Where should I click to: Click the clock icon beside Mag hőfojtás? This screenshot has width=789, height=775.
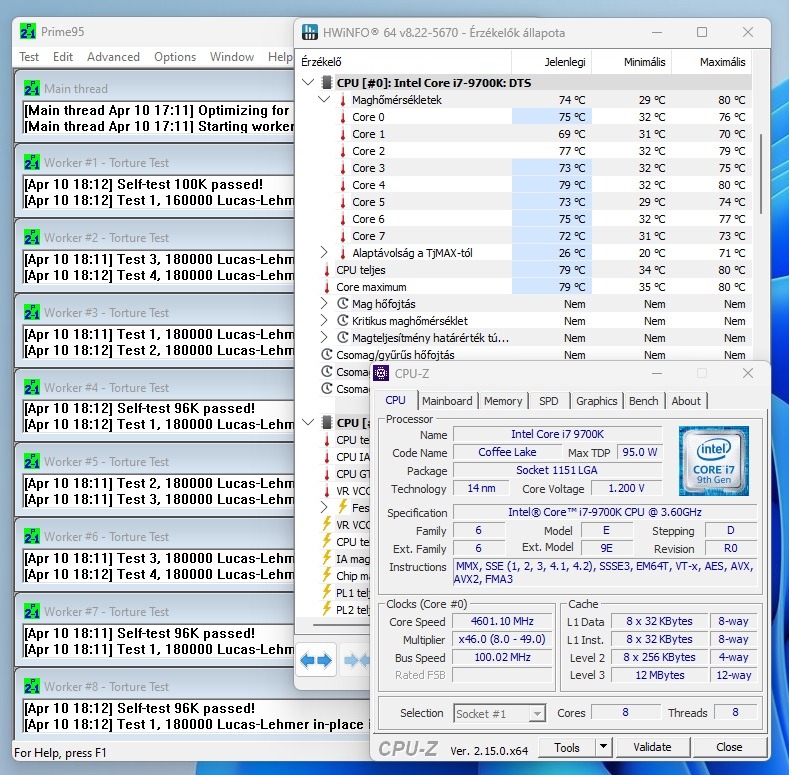(x=343, y=303)
